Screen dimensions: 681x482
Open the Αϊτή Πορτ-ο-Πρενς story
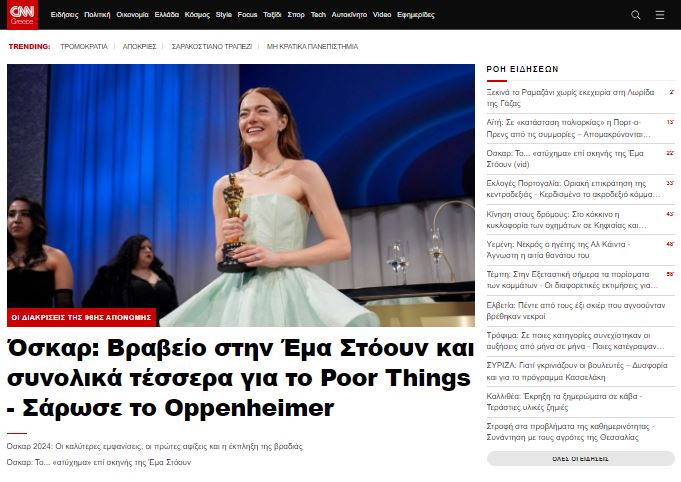tap(569, 128)
